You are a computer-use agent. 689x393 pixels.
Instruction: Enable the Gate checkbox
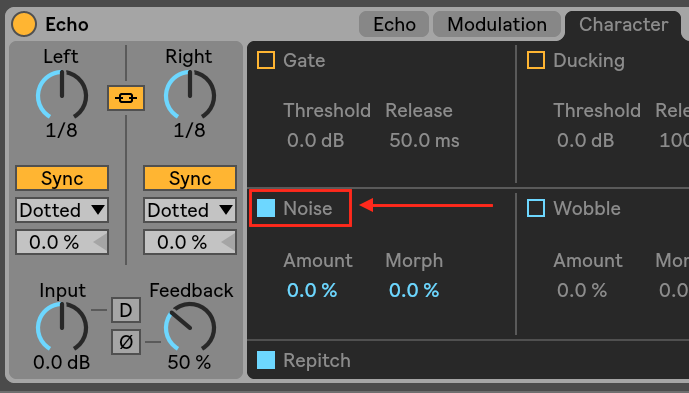pos(266,60)
